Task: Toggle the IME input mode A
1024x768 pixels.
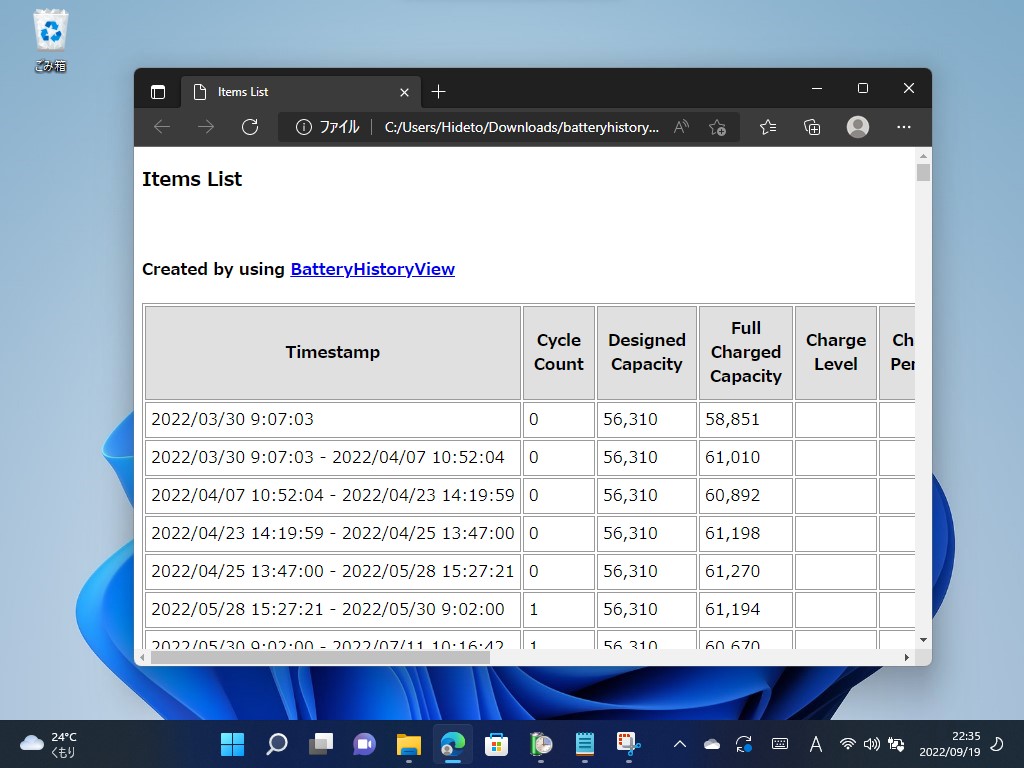Action: tap(816, 744)
